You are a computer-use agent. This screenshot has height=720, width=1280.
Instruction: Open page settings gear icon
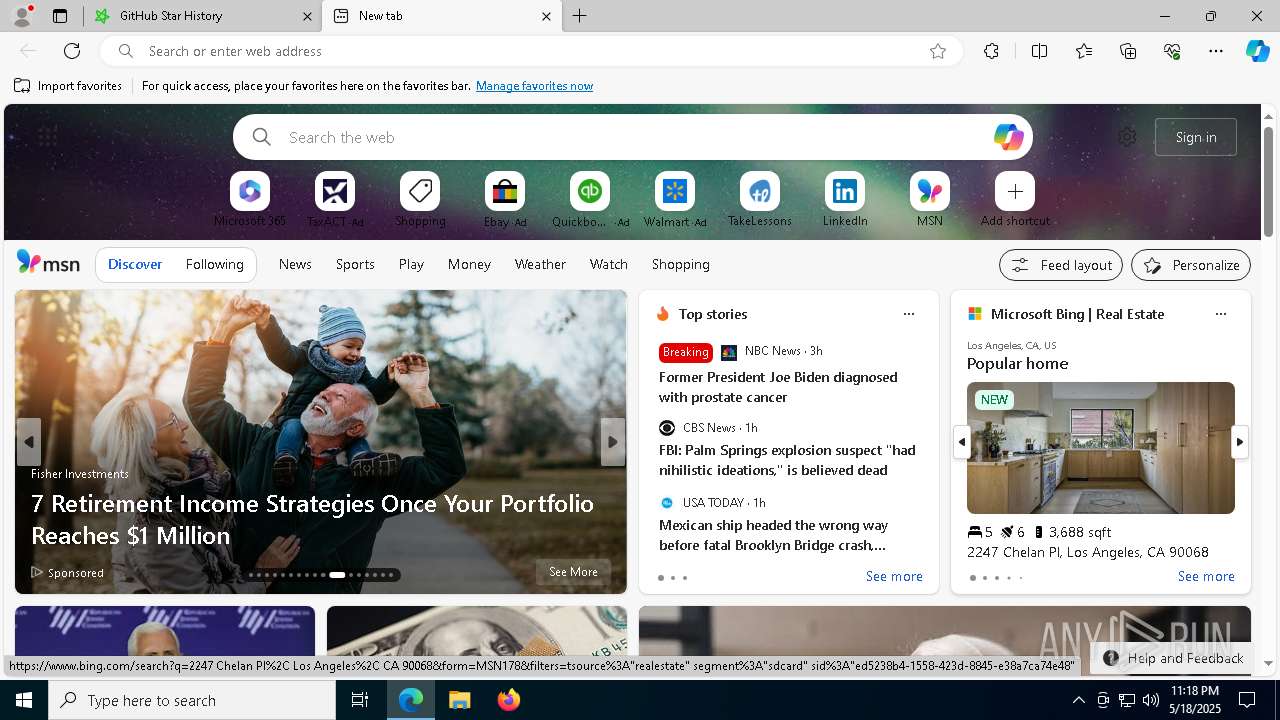[1127, 137]
